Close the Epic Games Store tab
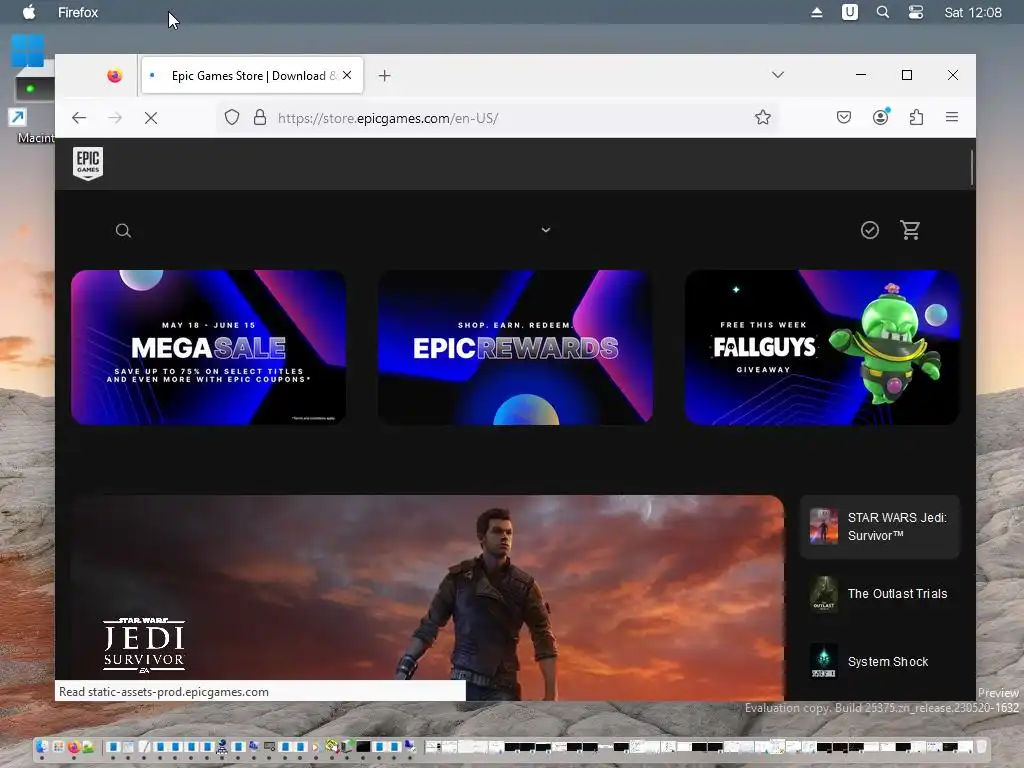The height and width of the screenshot is (768, 1024). 347,75
